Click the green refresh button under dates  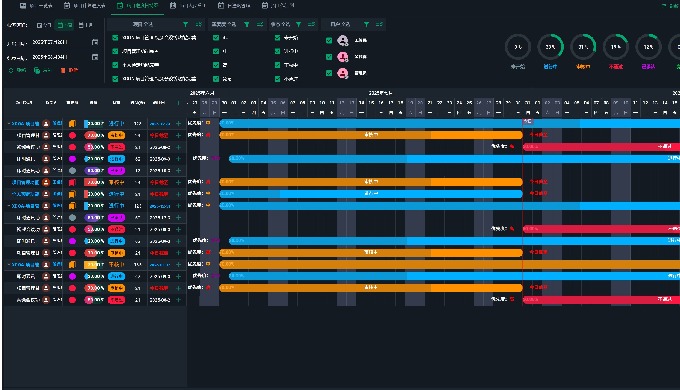[x=17, y=70]
